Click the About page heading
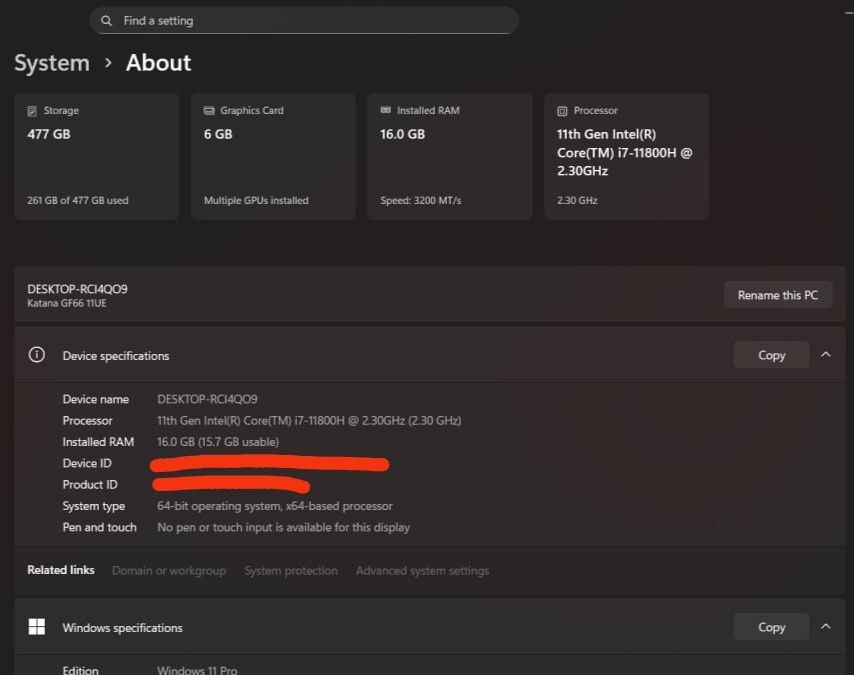This screenshot has width=854, height=675. [x=158, y=63]
